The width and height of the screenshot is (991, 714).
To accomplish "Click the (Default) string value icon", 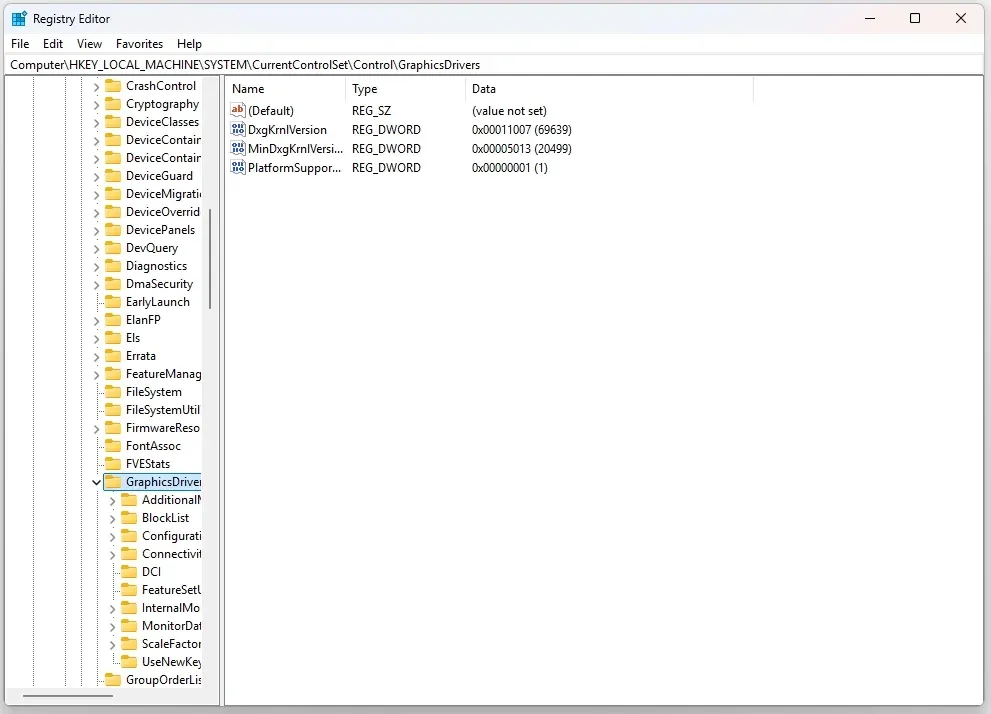I will pyautogui.click(x=238, y=110).
